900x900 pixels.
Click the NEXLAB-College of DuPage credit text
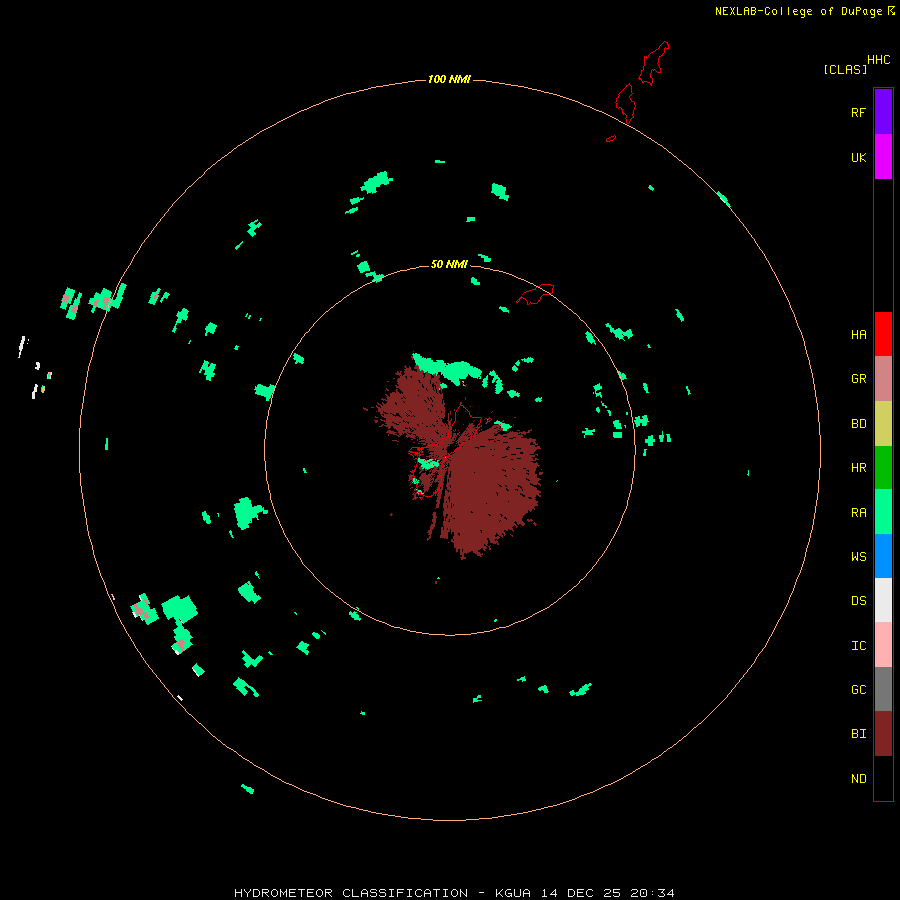coord(798,11)
